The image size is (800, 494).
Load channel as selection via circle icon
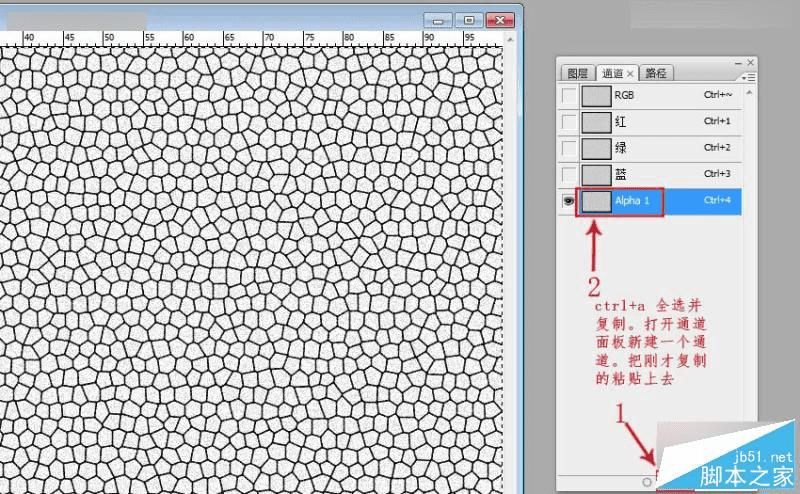coord(647,482)
